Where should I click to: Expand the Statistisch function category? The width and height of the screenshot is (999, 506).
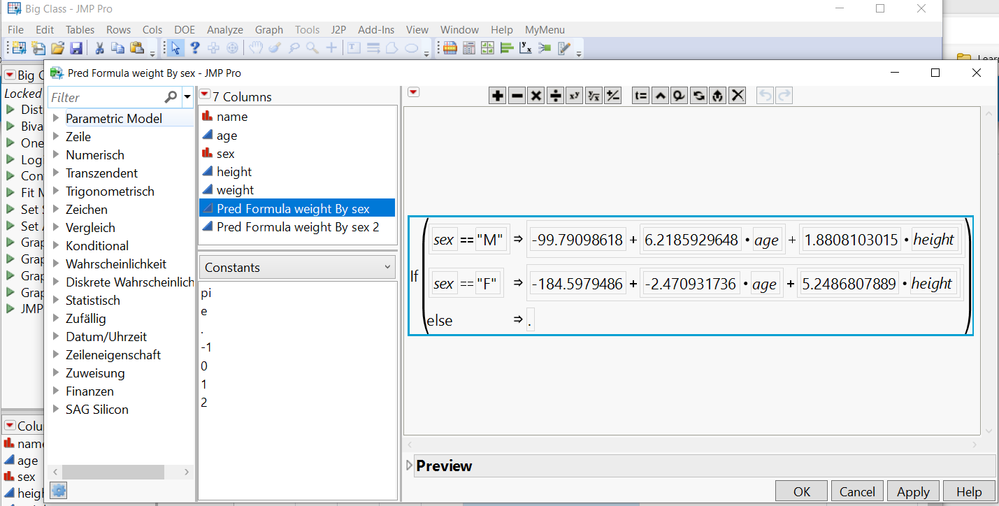pyautogui.click(x=56, y=300)
